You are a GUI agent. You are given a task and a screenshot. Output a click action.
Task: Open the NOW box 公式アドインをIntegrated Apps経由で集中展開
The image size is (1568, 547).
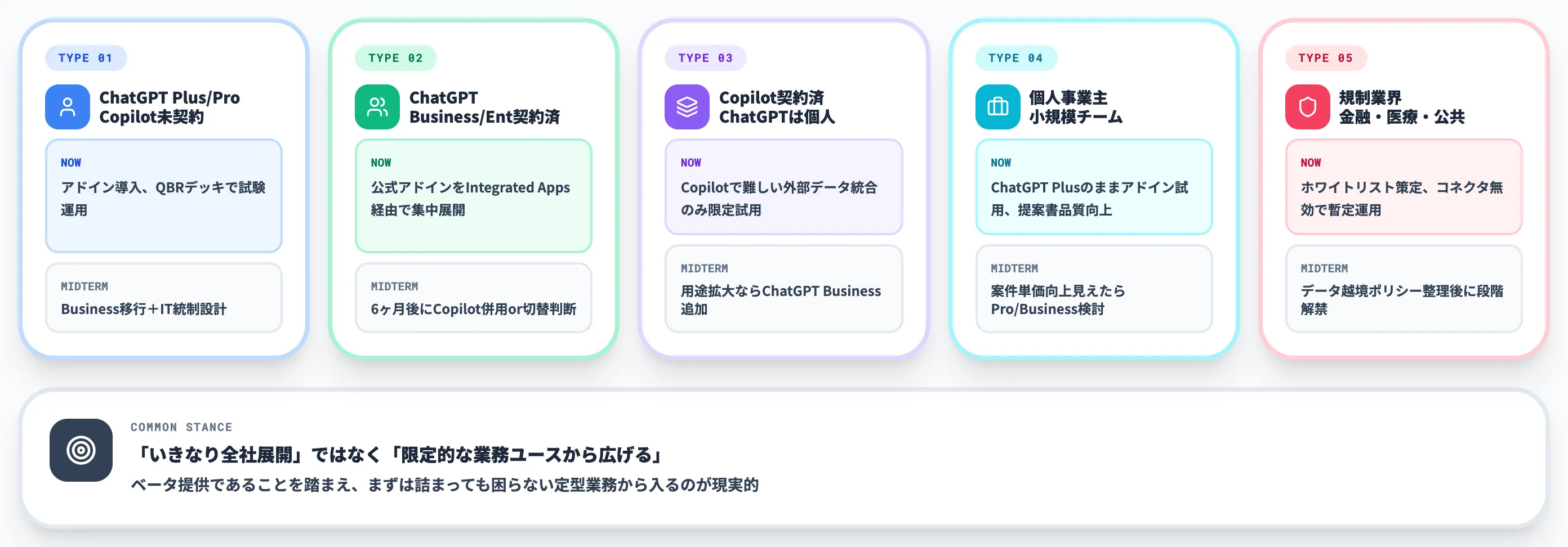click(474, 196)
